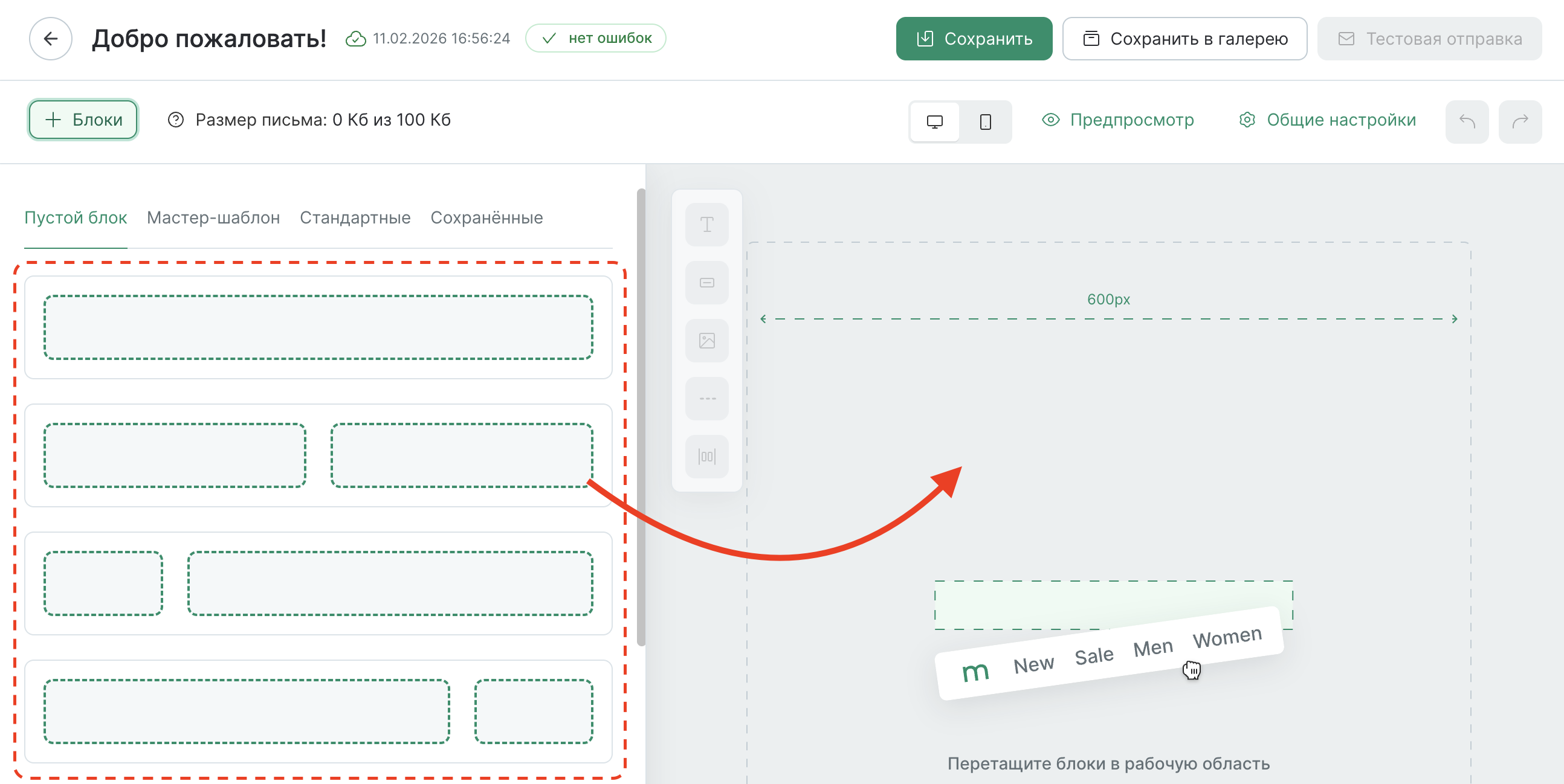Click the back arrow next to the title
Viewport: 1564px width, 784px height.
click(x=50, y=38)
